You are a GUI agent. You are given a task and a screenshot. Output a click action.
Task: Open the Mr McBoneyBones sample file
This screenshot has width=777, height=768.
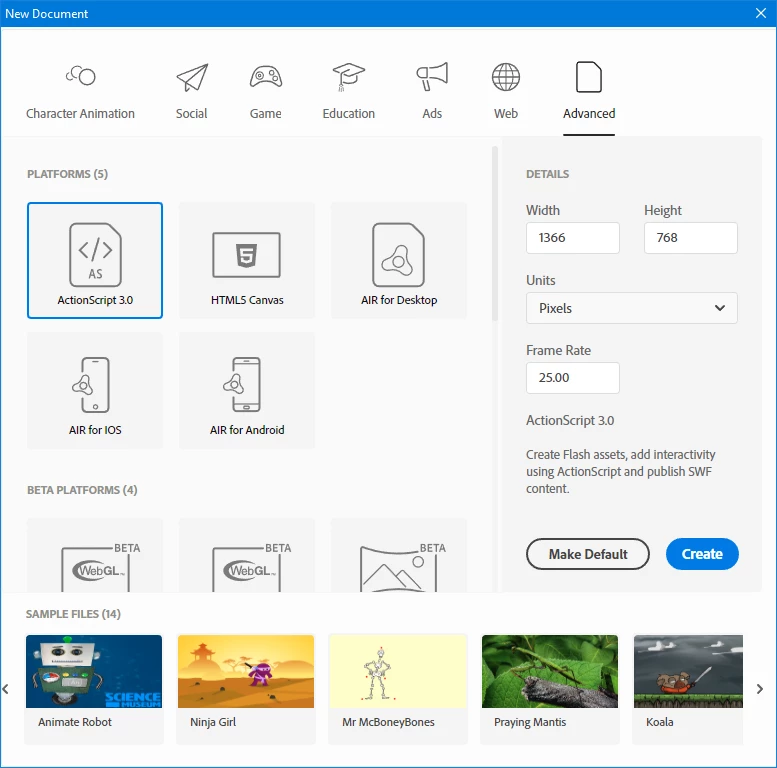(x=398, y=689)
